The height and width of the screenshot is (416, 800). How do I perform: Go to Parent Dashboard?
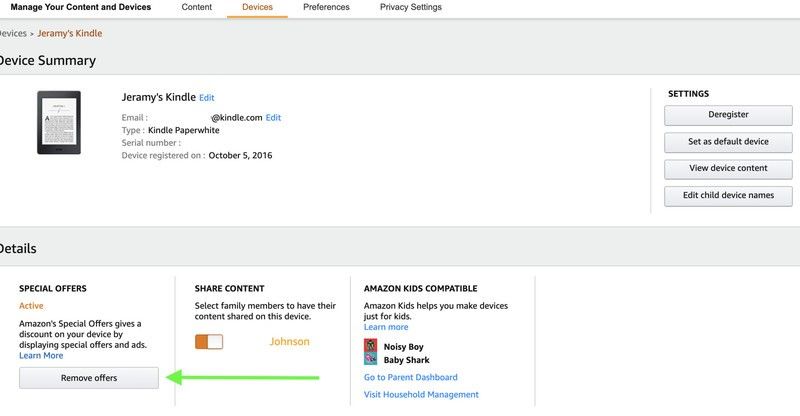pyautogui.click(x=411, y=377)
